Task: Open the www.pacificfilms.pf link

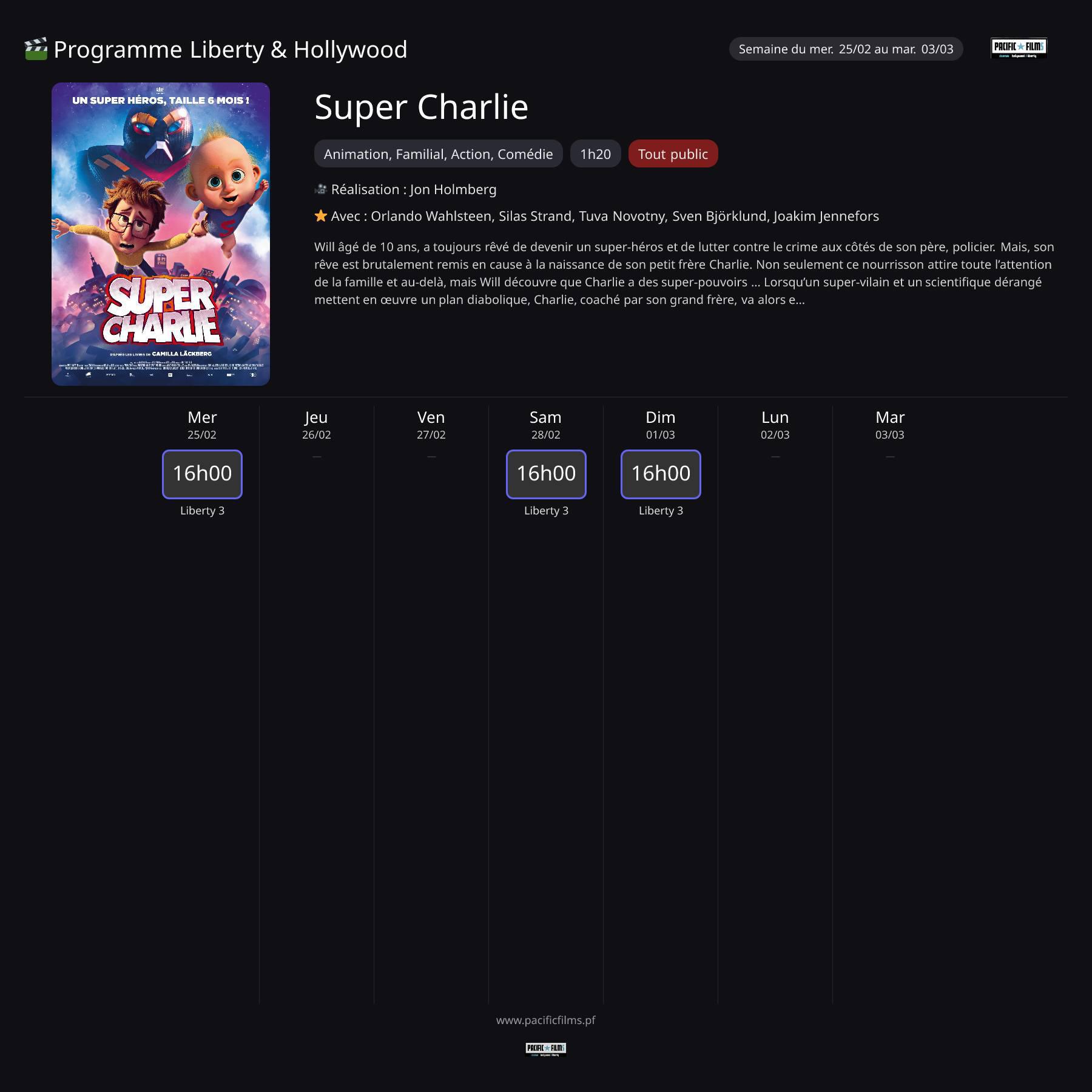Action: point(545,1020)
